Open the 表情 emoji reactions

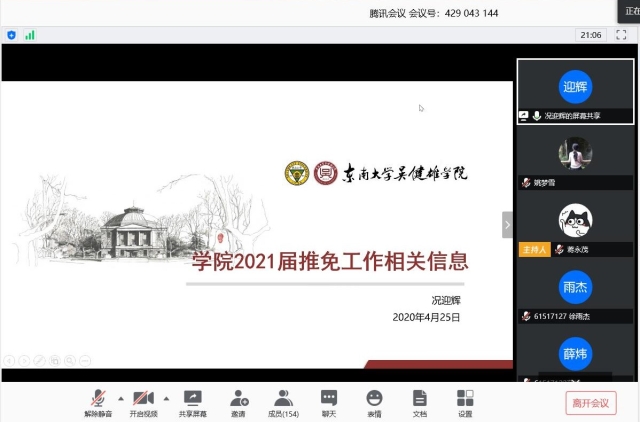coord(374,403)
